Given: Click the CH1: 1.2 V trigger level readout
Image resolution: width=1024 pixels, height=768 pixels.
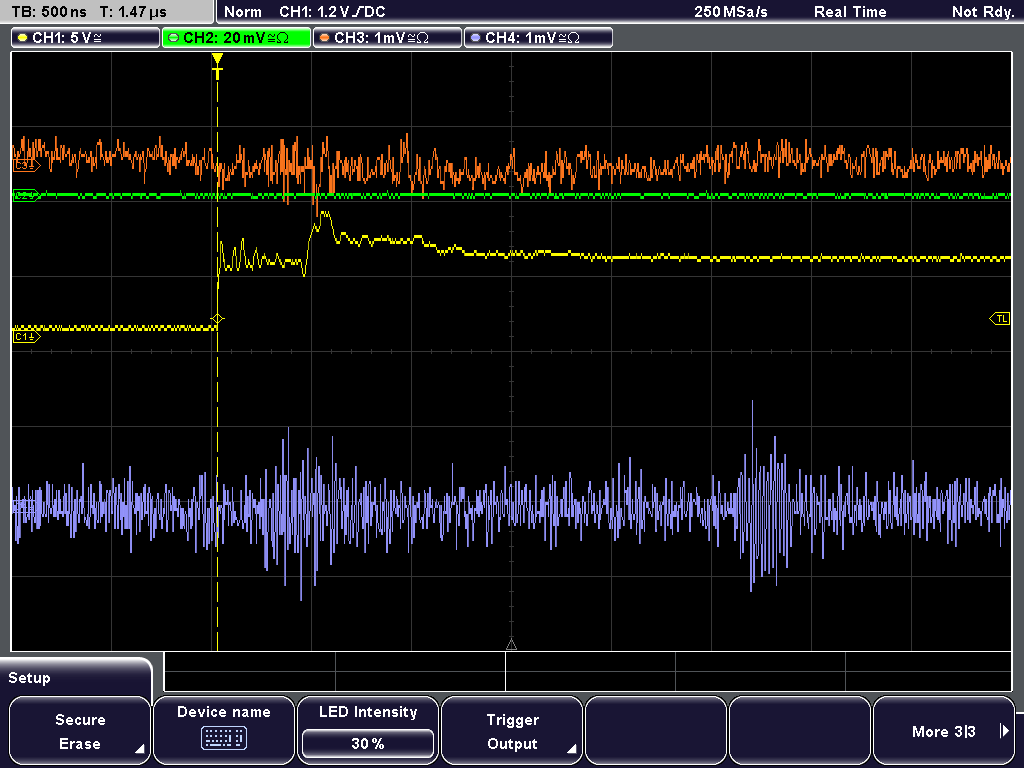Looking at the screenshot, I should [332, 12].
